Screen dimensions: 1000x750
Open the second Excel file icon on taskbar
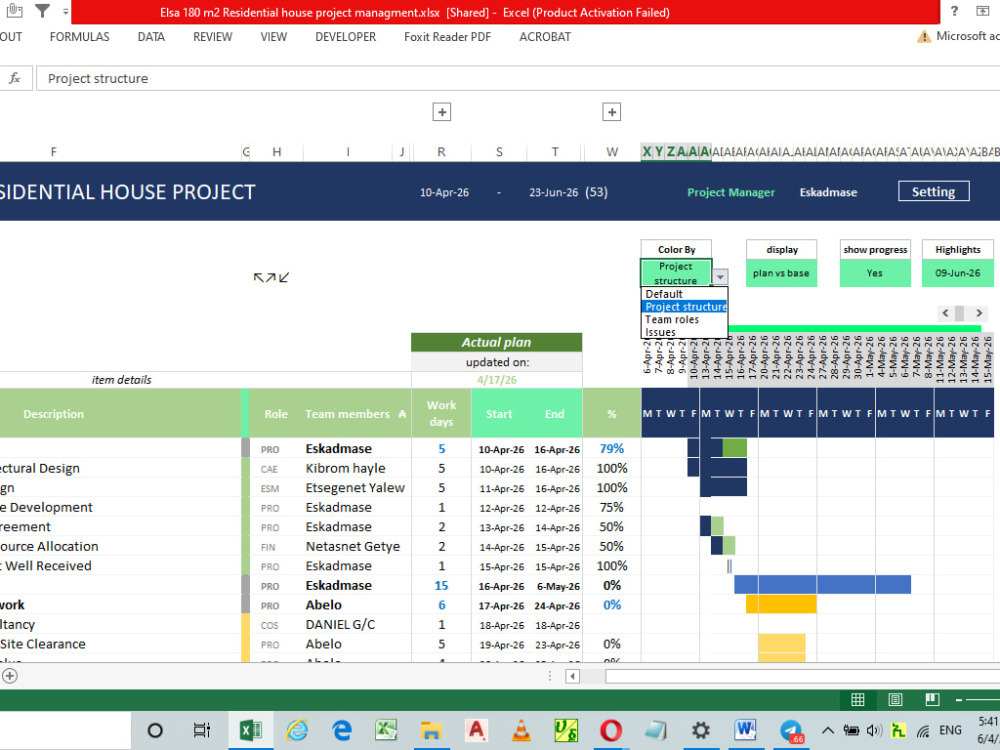pos(386,730)
